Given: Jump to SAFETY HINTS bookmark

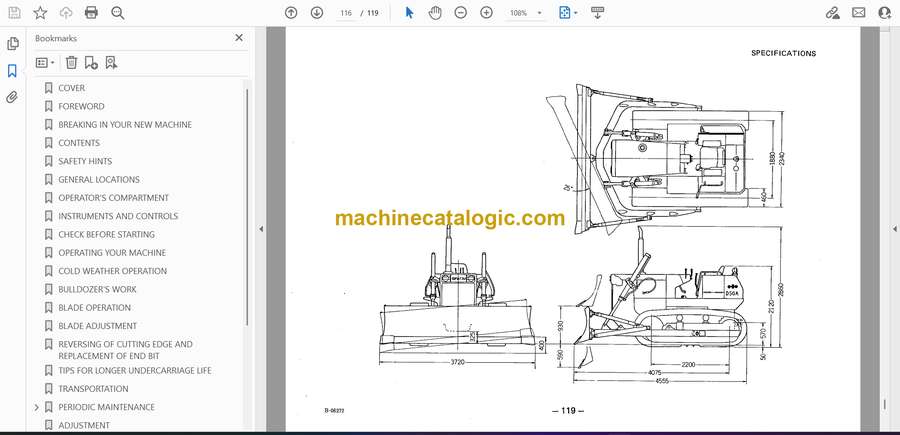Looking at the screenshot, I should [85, 161].
